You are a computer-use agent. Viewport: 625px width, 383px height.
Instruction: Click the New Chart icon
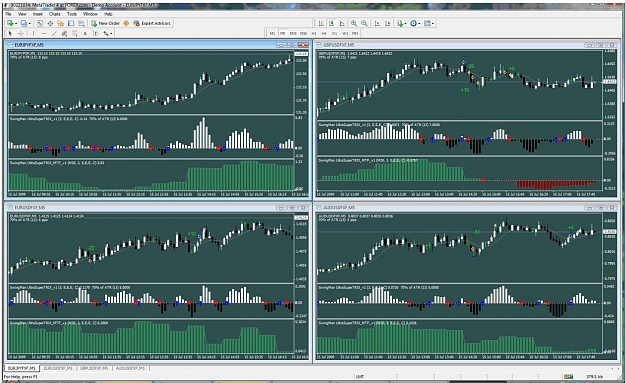[x=10, y=24]
